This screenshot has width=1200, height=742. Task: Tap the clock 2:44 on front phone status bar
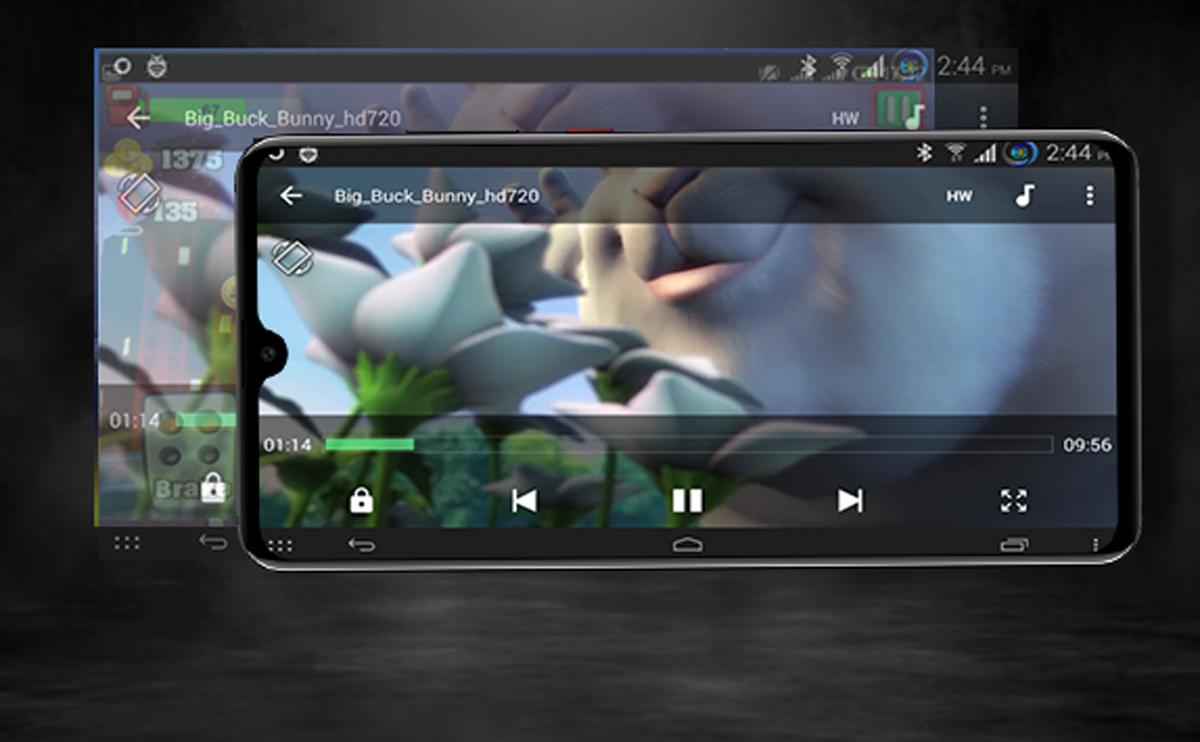[x=1068, y=153]
